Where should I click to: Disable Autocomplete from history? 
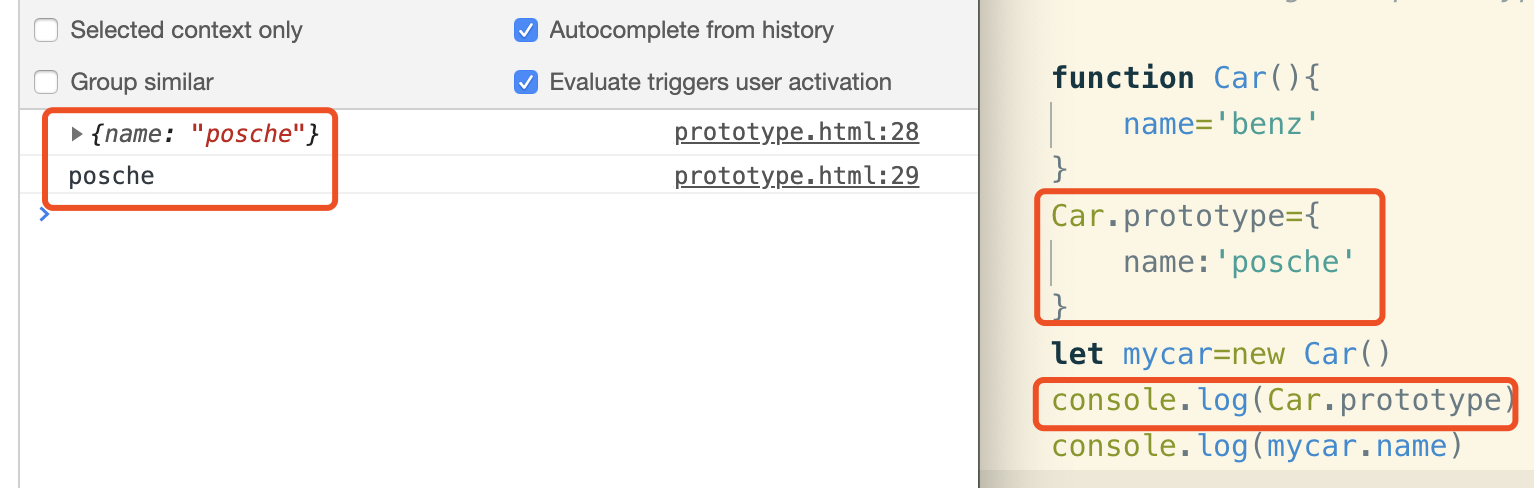tap(526, 31)
